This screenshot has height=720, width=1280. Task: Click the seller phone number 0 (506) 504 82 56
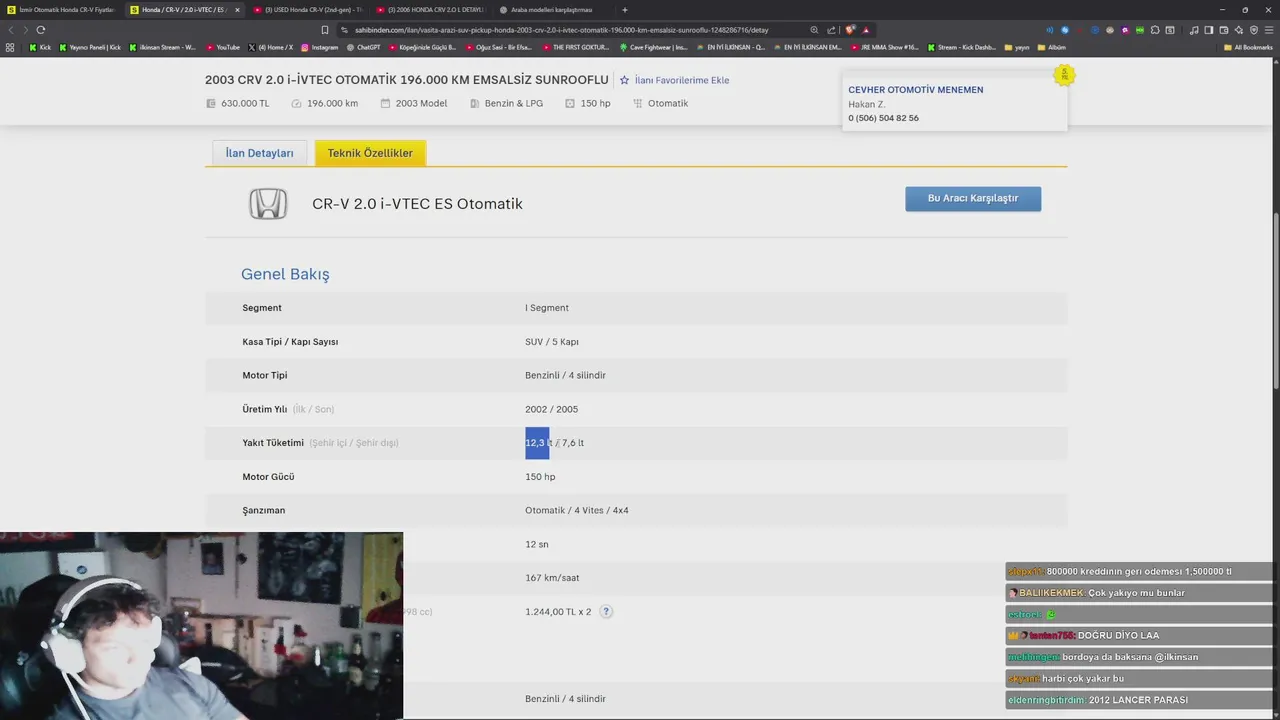tap(884, 118)
